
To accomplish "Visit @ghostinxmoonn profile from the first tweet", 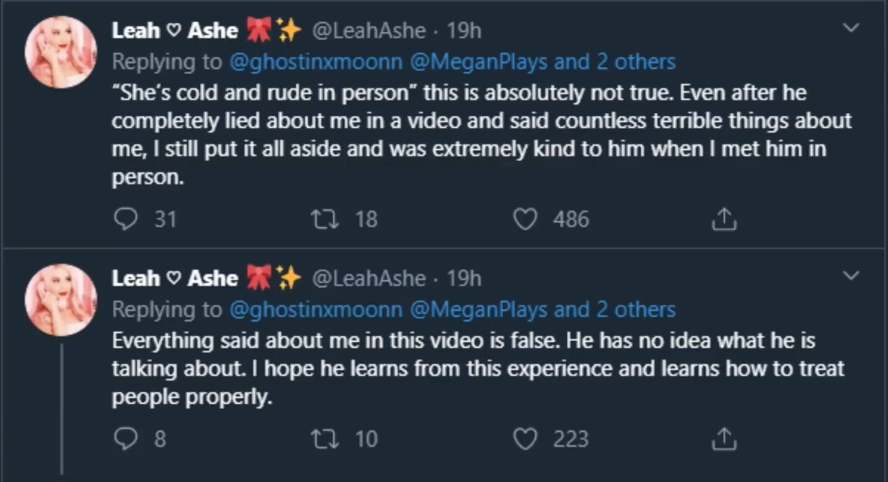I will point(315,62).
